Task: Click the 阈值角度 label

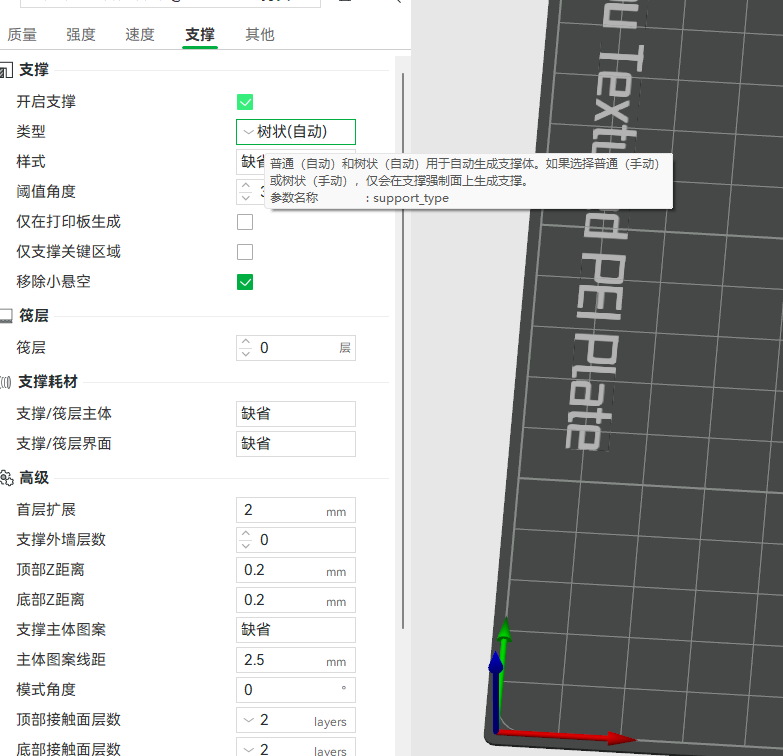Action: (x=46, y=191)
